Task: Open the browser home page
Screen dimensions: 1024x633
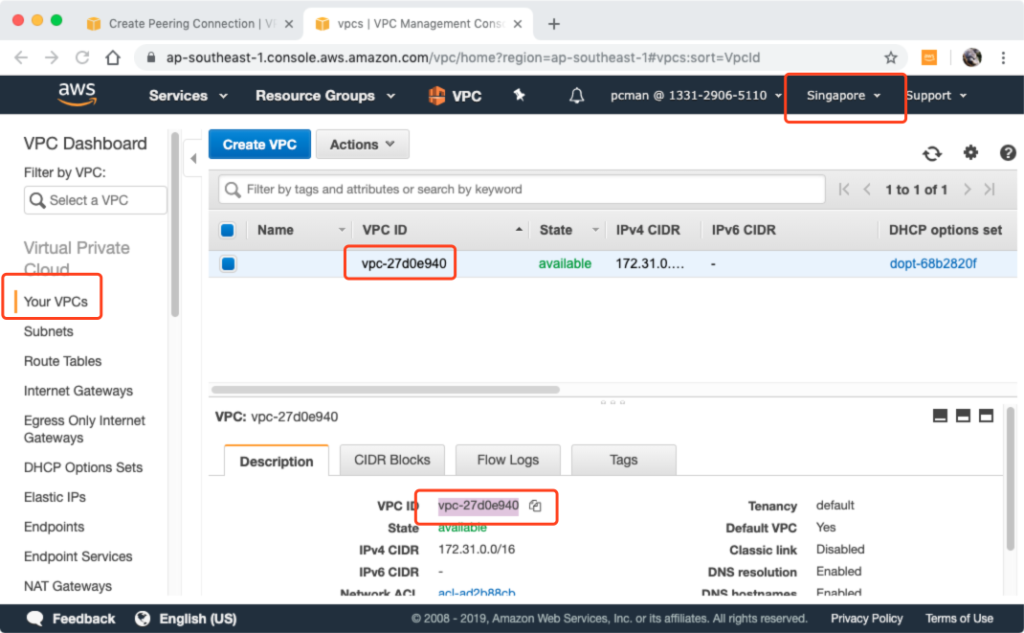Action: (x=113, y=57)
